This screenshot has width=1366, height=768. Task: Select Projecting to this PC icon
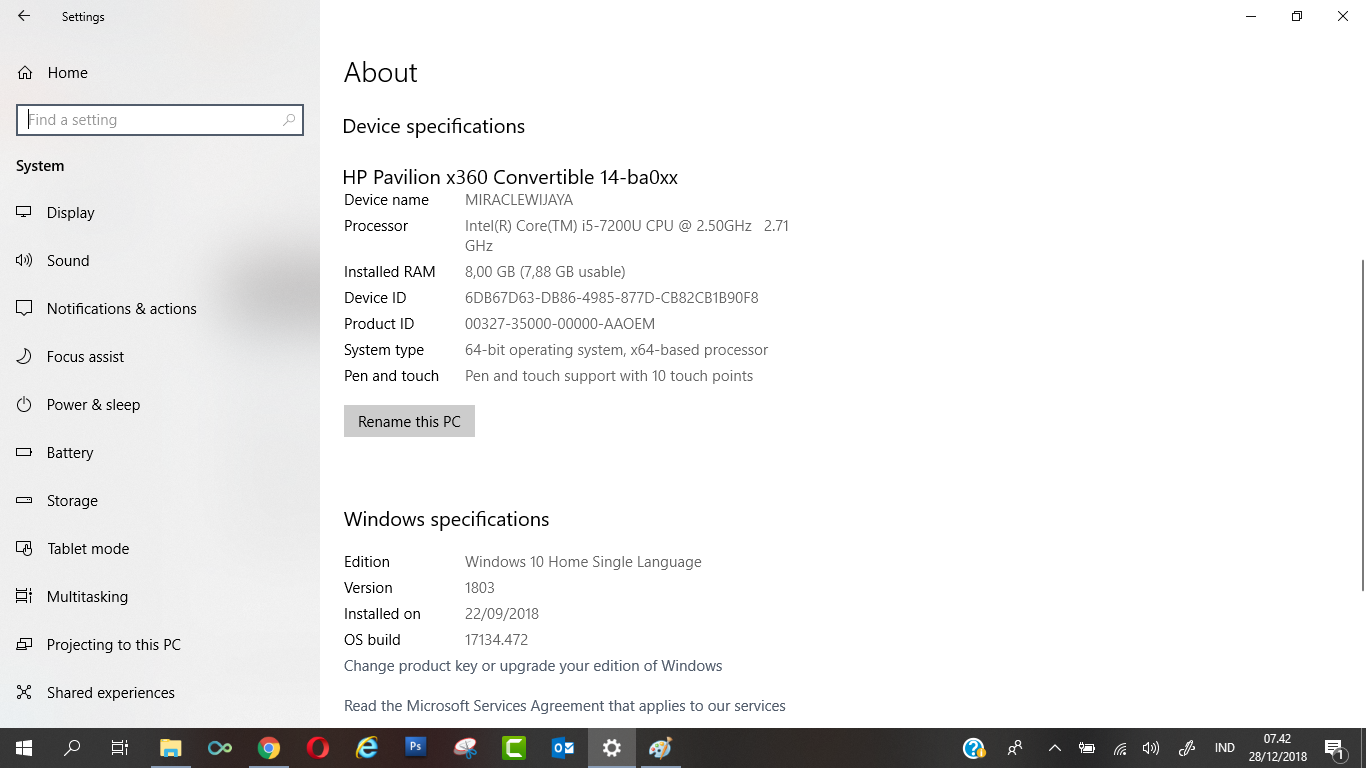coord(25,644)
